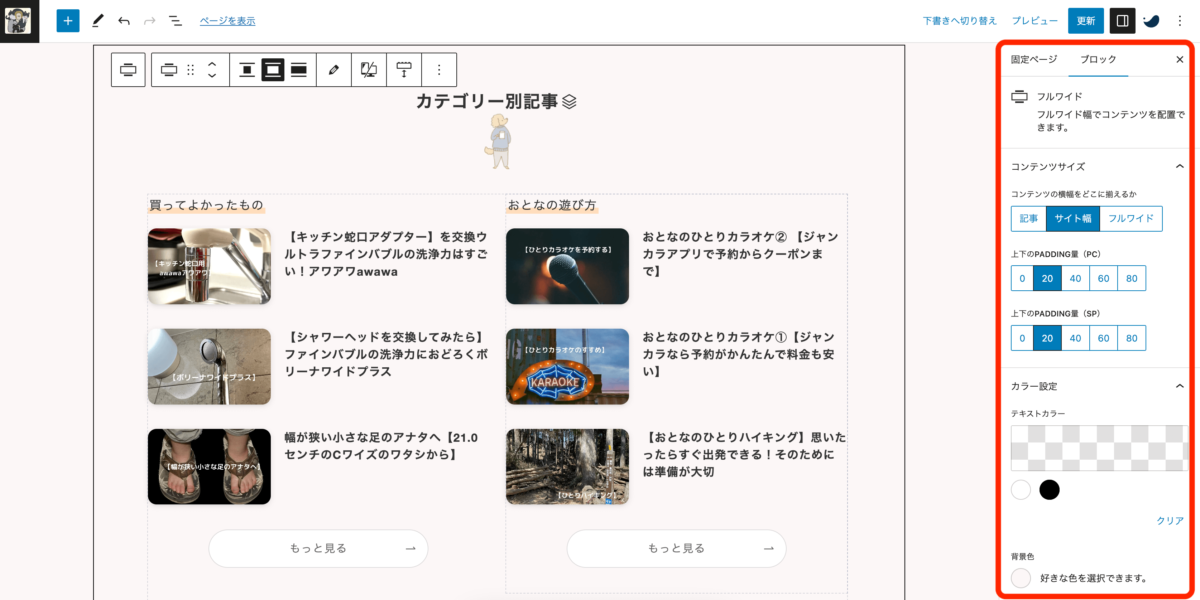Move the block up with the up chevron

[212, 64]
